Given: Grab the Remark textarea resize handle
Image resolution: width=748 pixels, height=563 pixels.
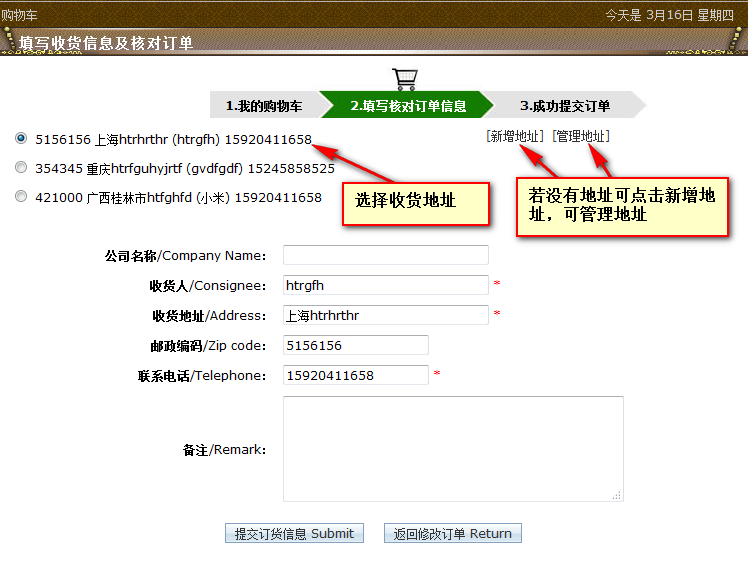Looking at the screenshot, I should (617, 495).
